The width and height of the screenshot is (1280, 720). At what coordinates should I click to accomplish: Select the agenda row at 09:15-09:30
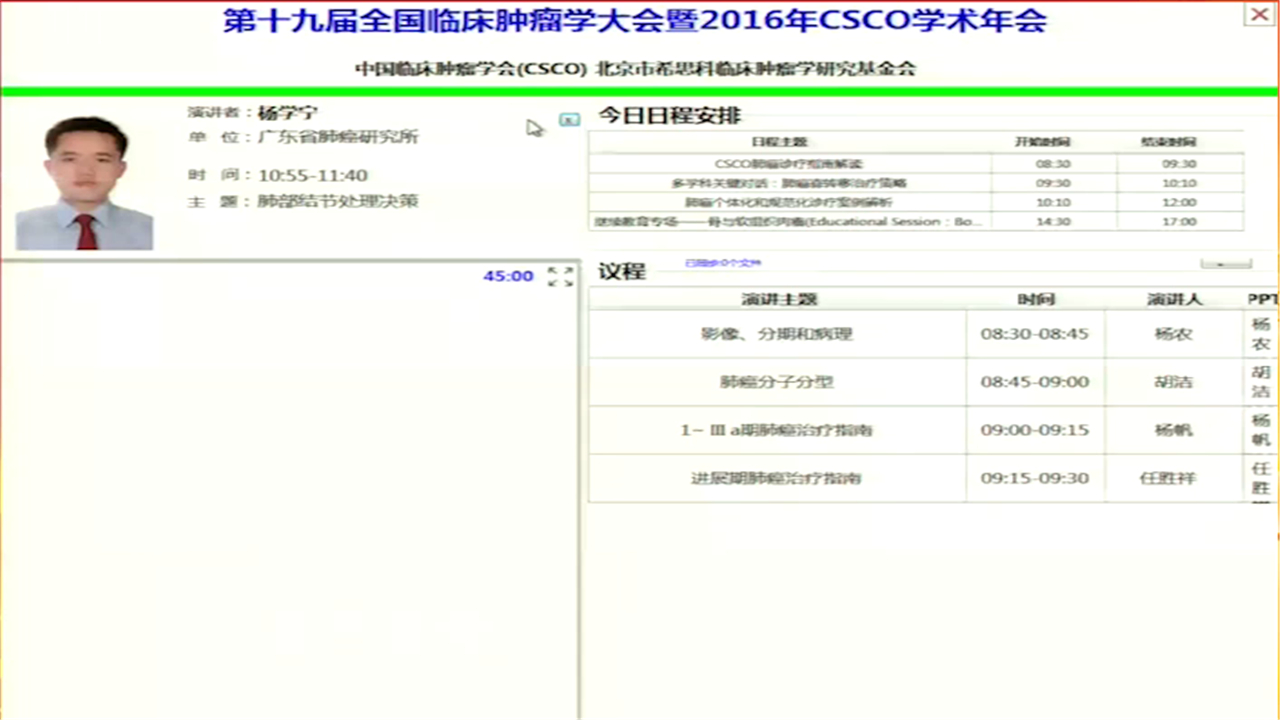[x=777, y=478]
